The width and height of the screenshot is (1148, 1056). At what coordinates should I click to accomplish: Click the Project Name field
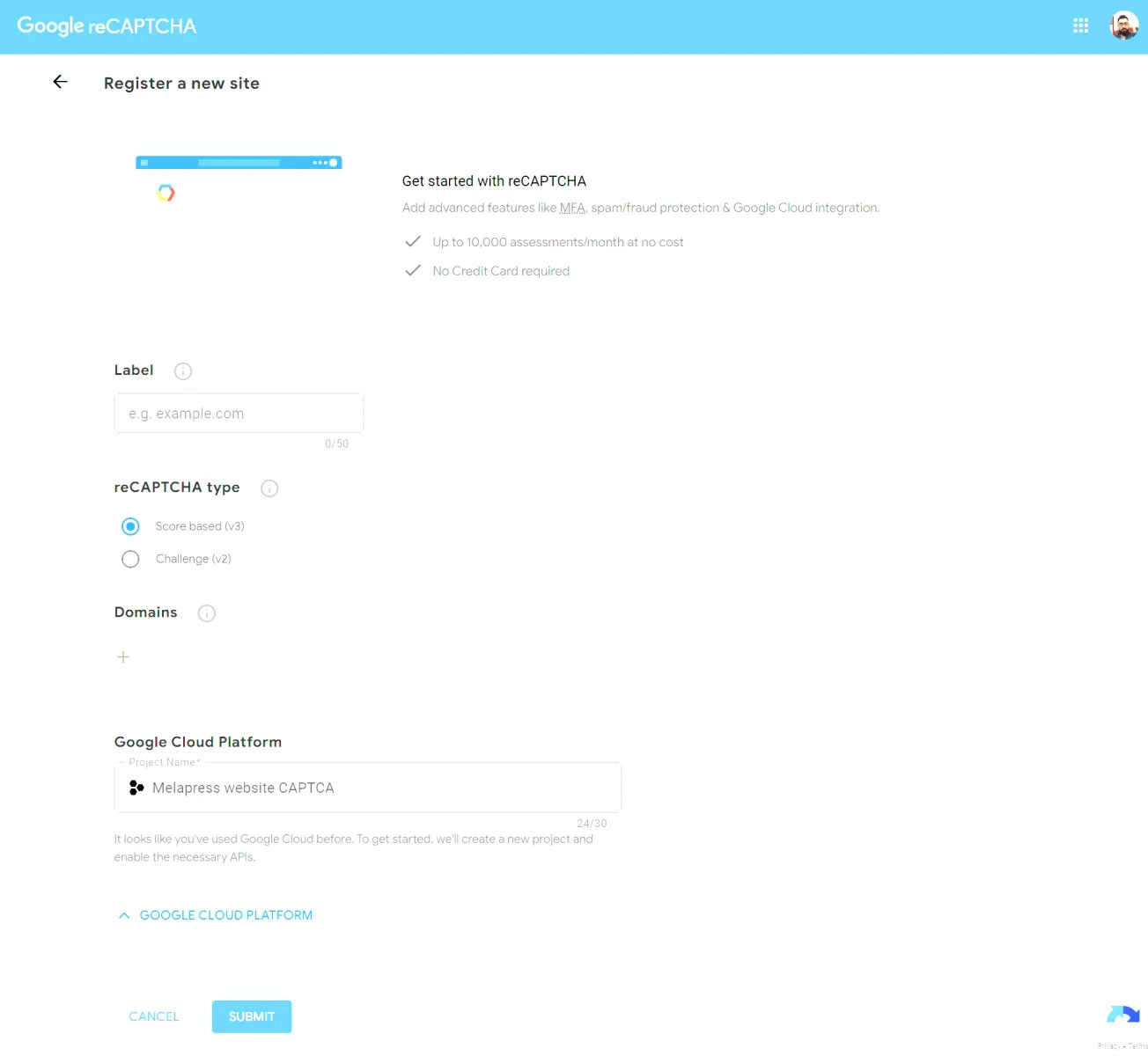click(x=368, y=788)
